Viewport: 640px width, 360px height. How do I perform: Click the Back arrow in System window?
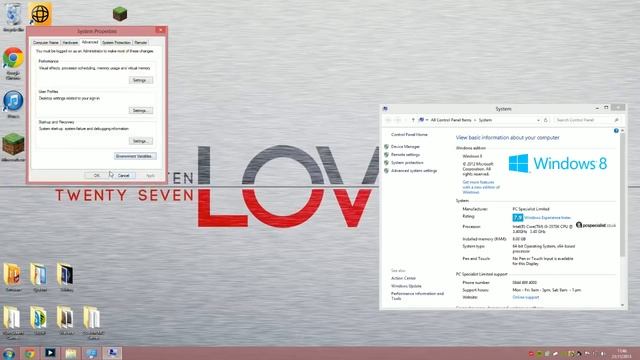388,120
